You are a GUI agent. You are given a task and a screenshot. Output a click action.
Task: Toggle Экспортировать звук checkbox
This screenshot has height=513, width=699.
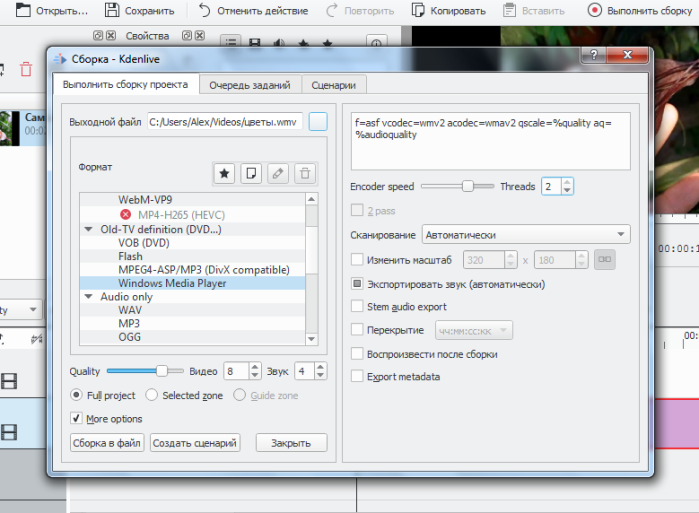357,284
